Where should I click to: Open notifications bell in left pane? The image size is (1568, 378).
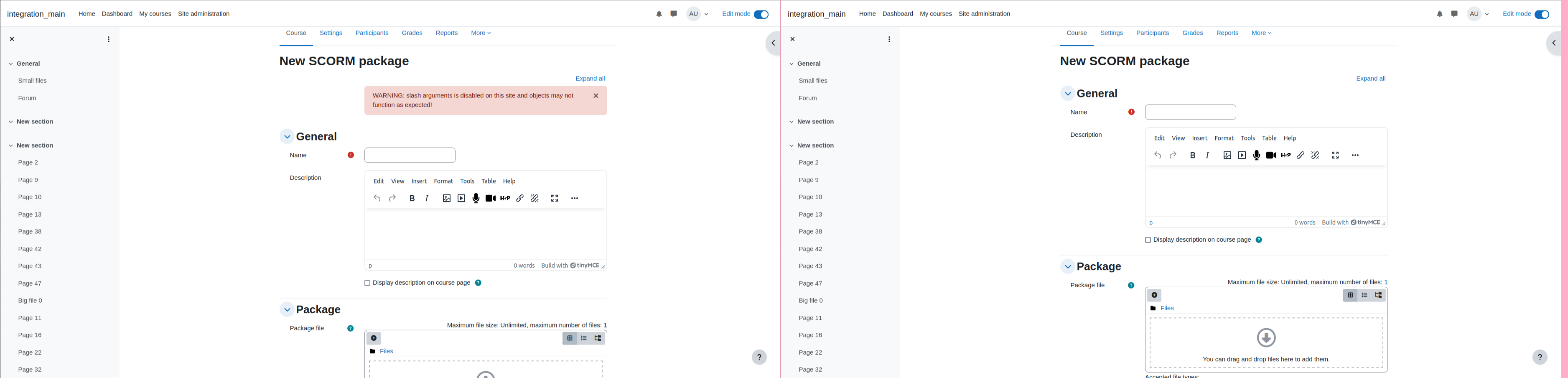[x=659, y=14]
